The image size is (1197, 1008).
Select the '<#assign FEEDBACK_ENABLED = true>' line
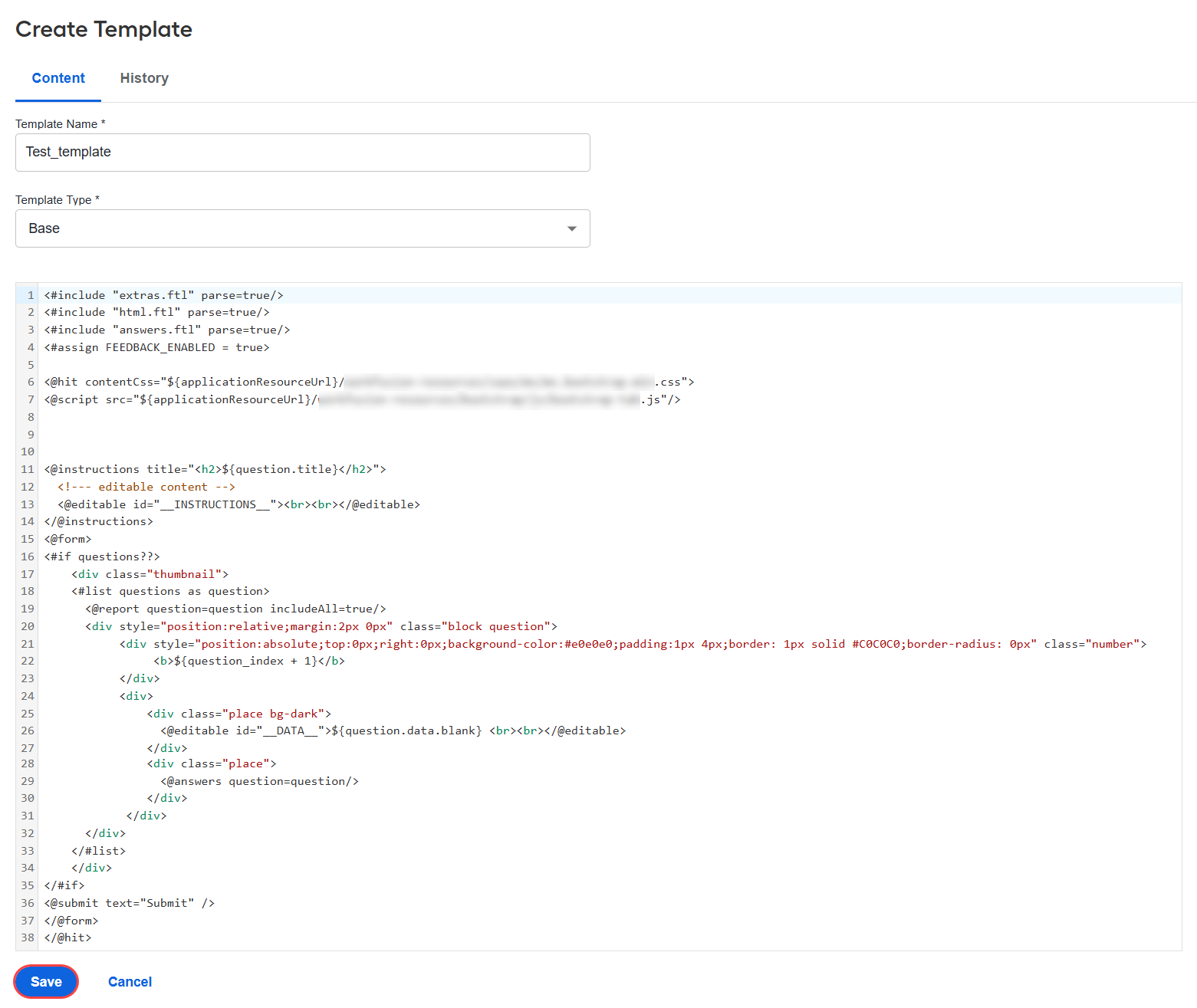click(x=157, y=348)
